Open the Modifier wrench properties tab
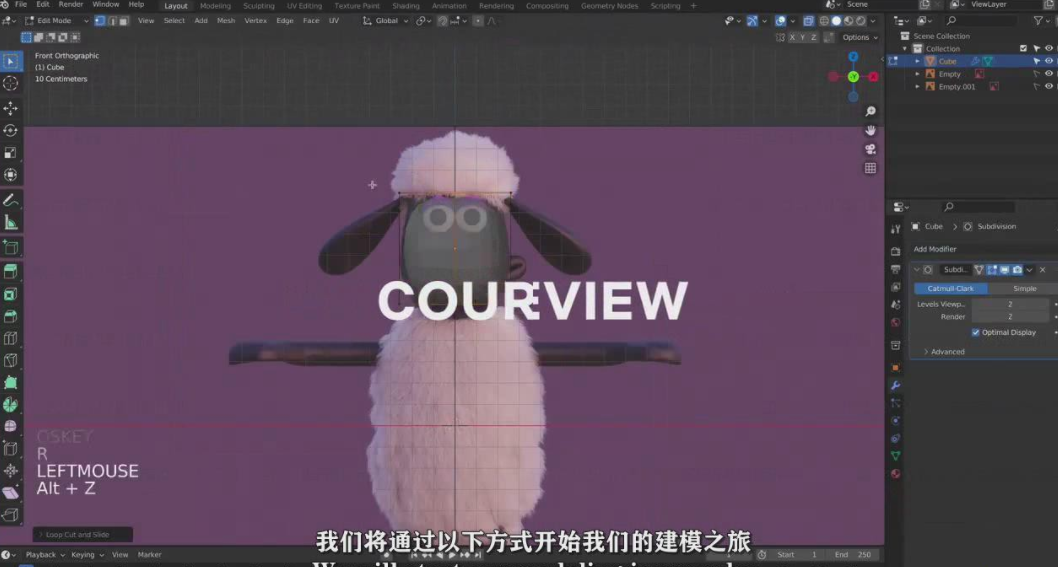Screen dimensions: 1058x567 point(895,385)
